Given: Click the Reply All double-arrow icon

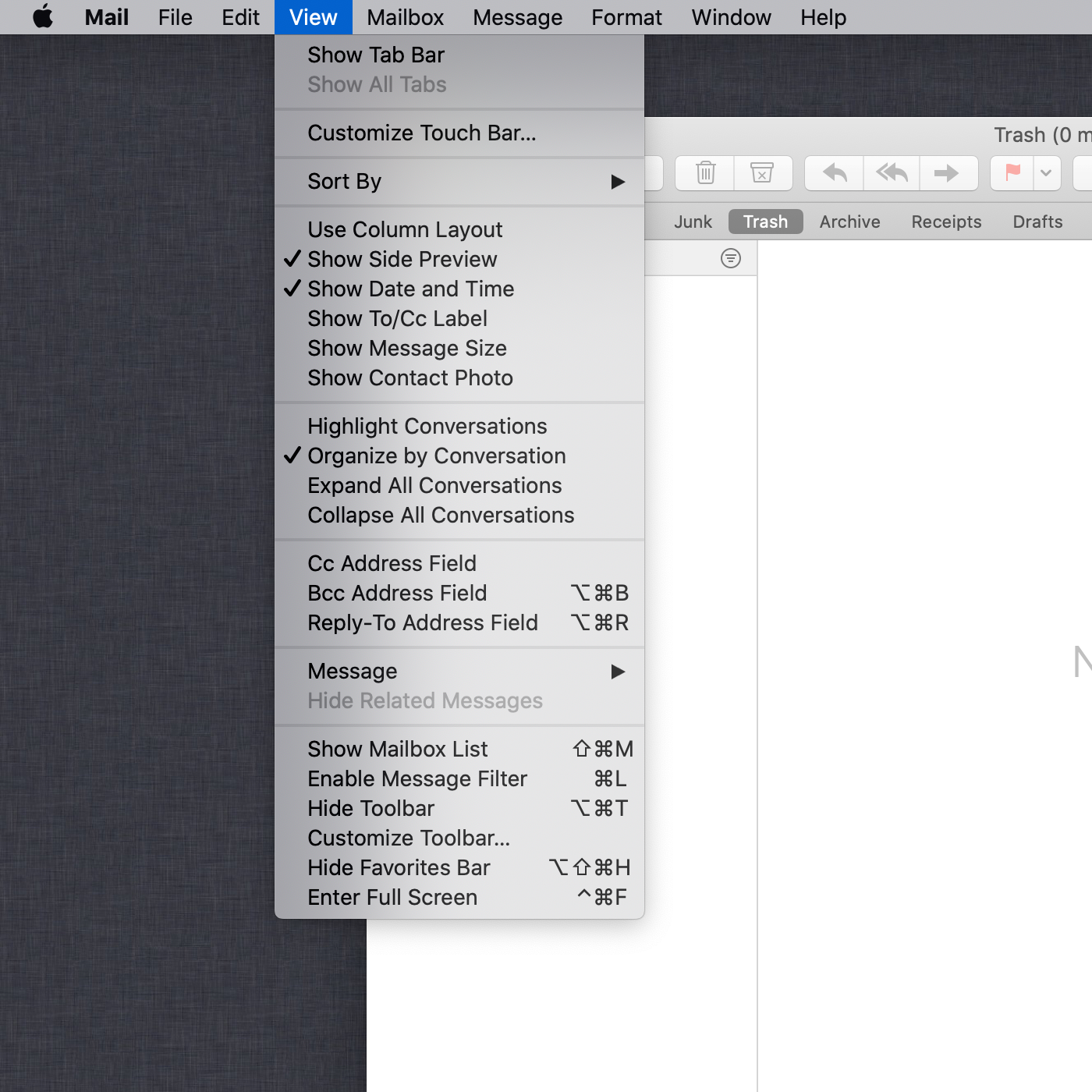Looking at the screenshot, I should [892, 172].
